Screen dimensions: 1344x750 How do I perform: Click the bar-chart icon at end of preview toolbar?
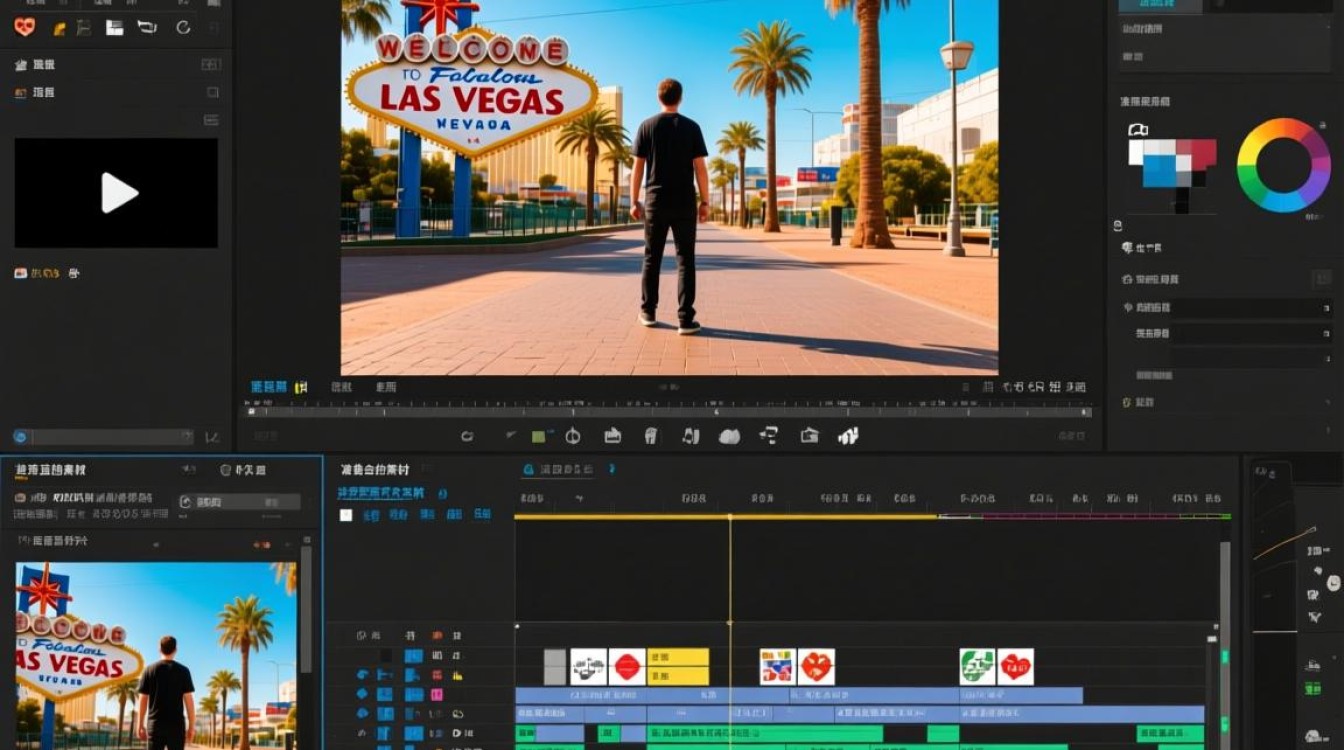(x=849, y=435)
